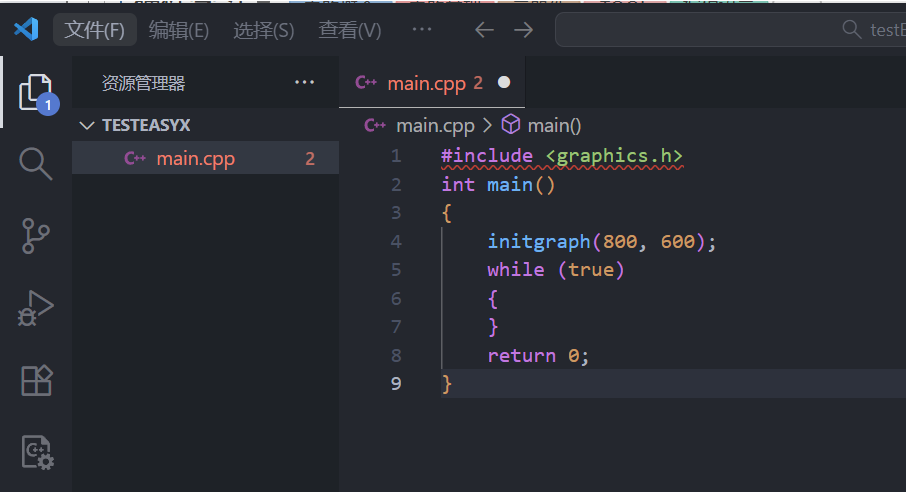
Task: Go forward with the right arrow
Action: click(x=523, y=29)
